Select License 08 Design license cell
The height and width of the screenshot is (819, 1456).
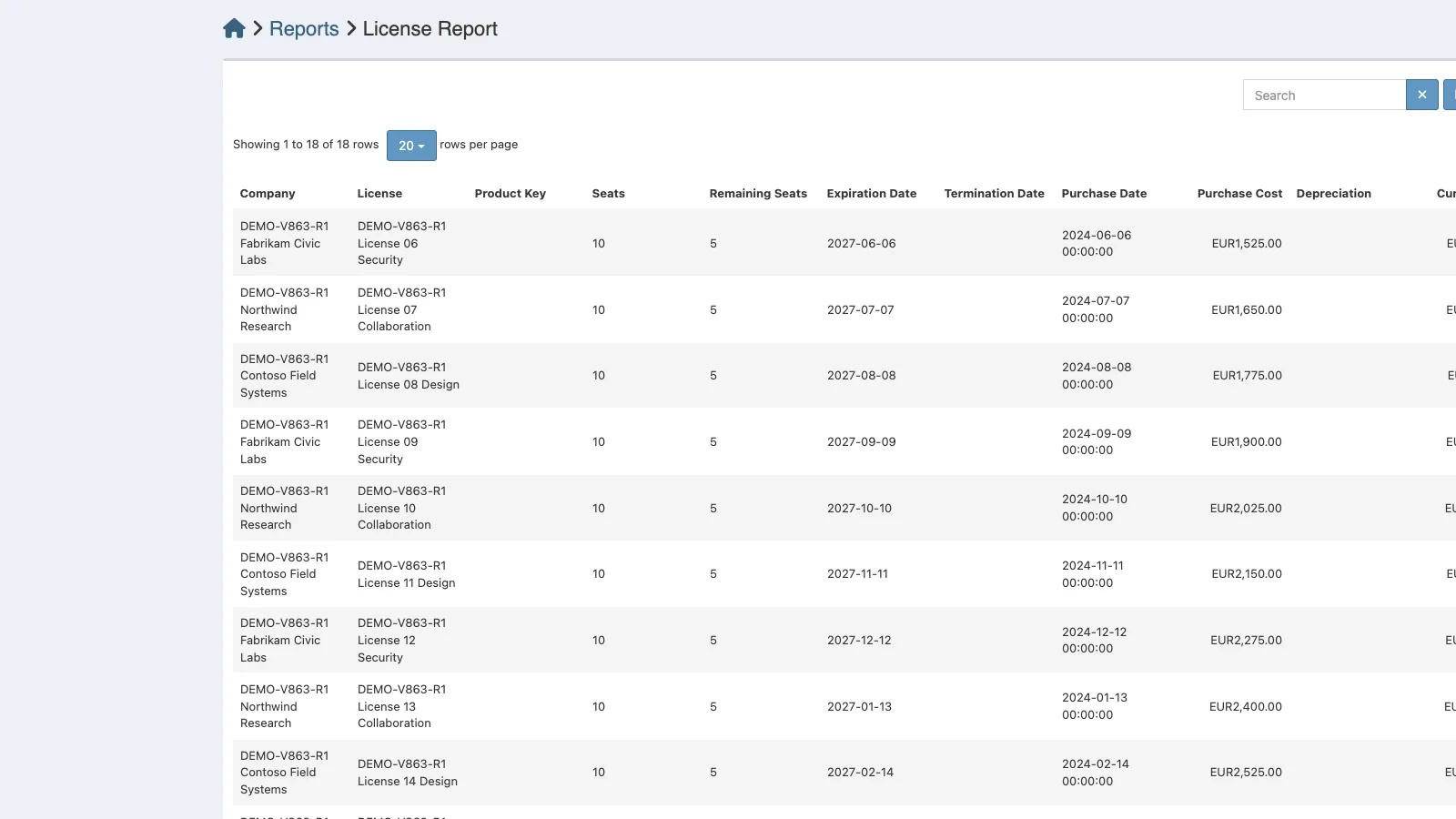409,376
